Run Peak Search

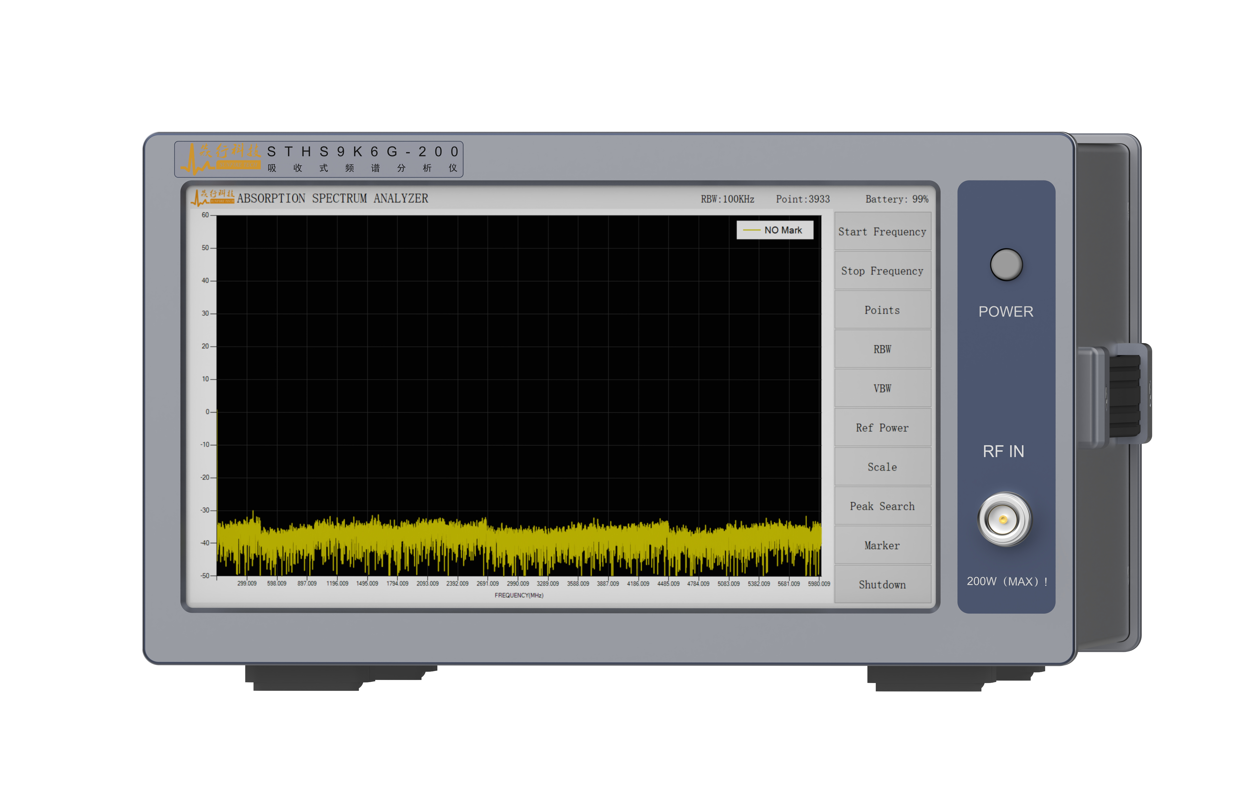(x=882, y=506)
